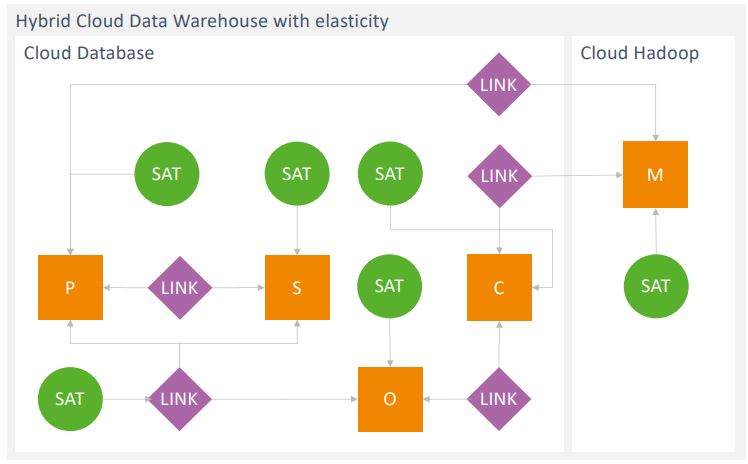Click the SAT circle directly above O
This screenshot has height=464, width=748.
click(x=389, y=287)
